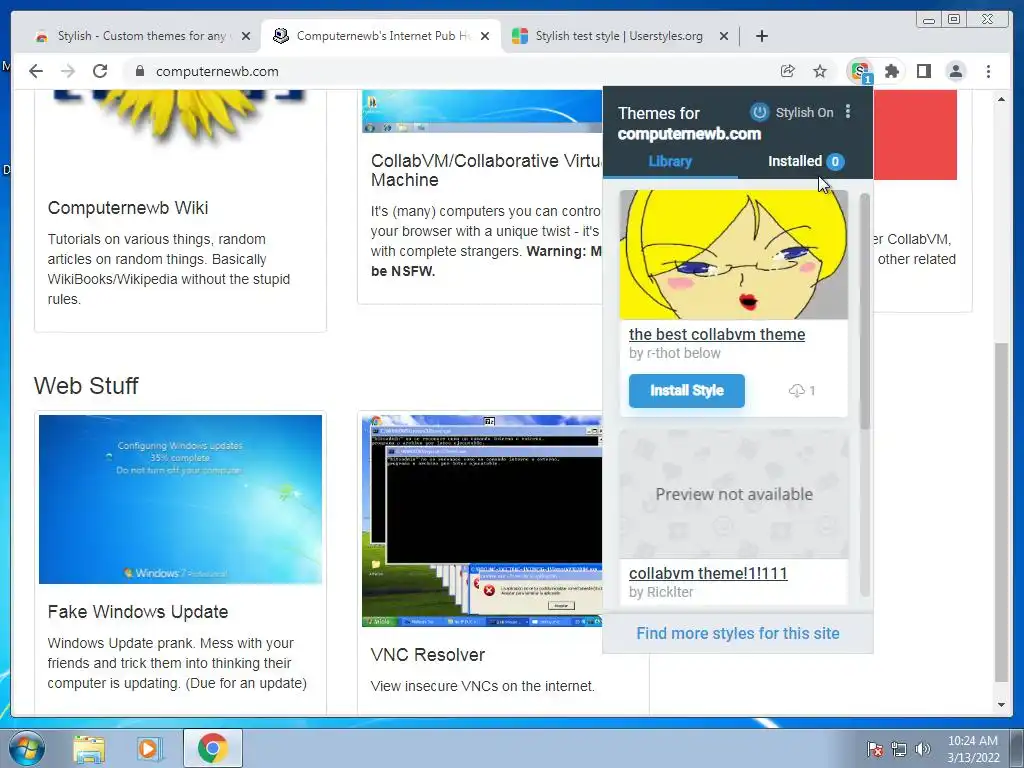Switch to the Installed tab
The image size is (1024, 768).
[x=806, y=161]
